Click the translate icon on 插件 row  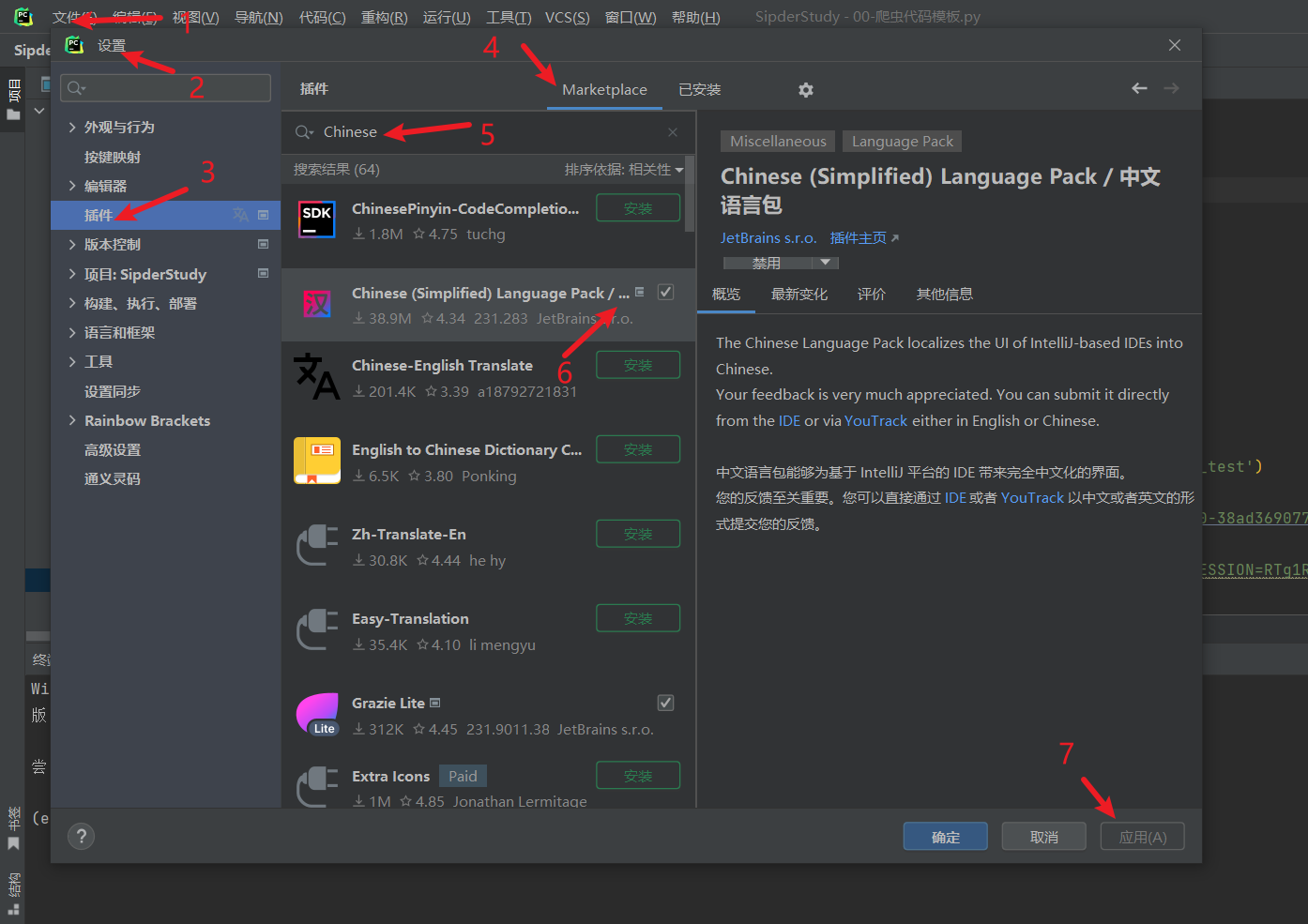click(x=241, y=215)
